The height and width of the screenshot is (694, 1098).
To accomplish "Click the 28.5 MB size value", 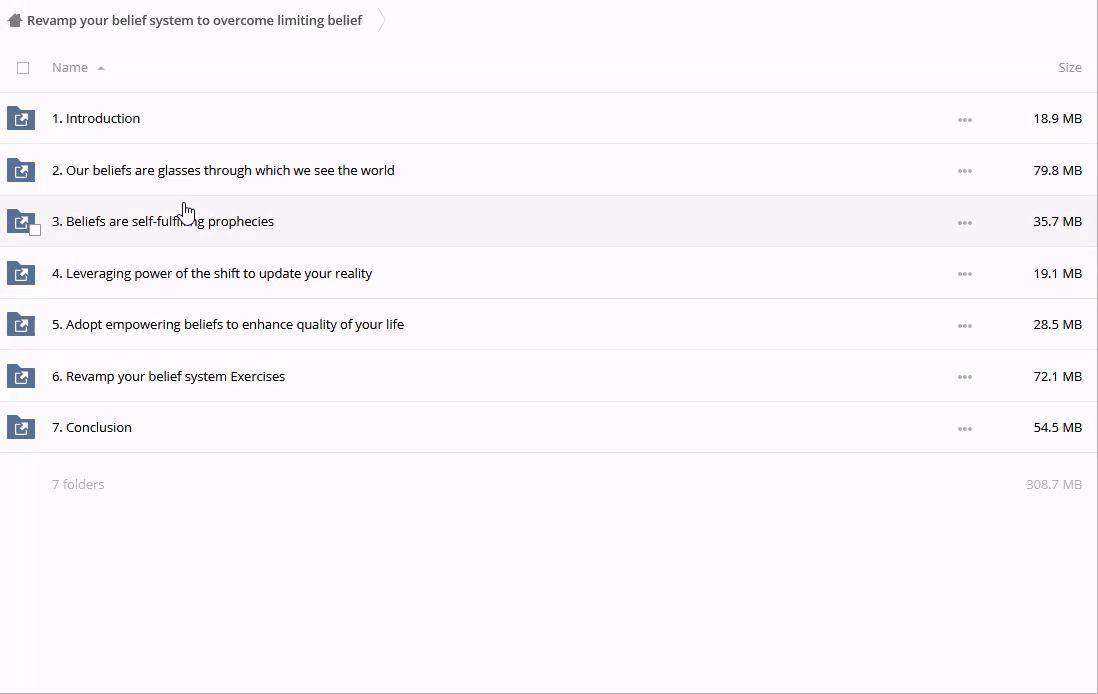I will tap(1057, 325).
